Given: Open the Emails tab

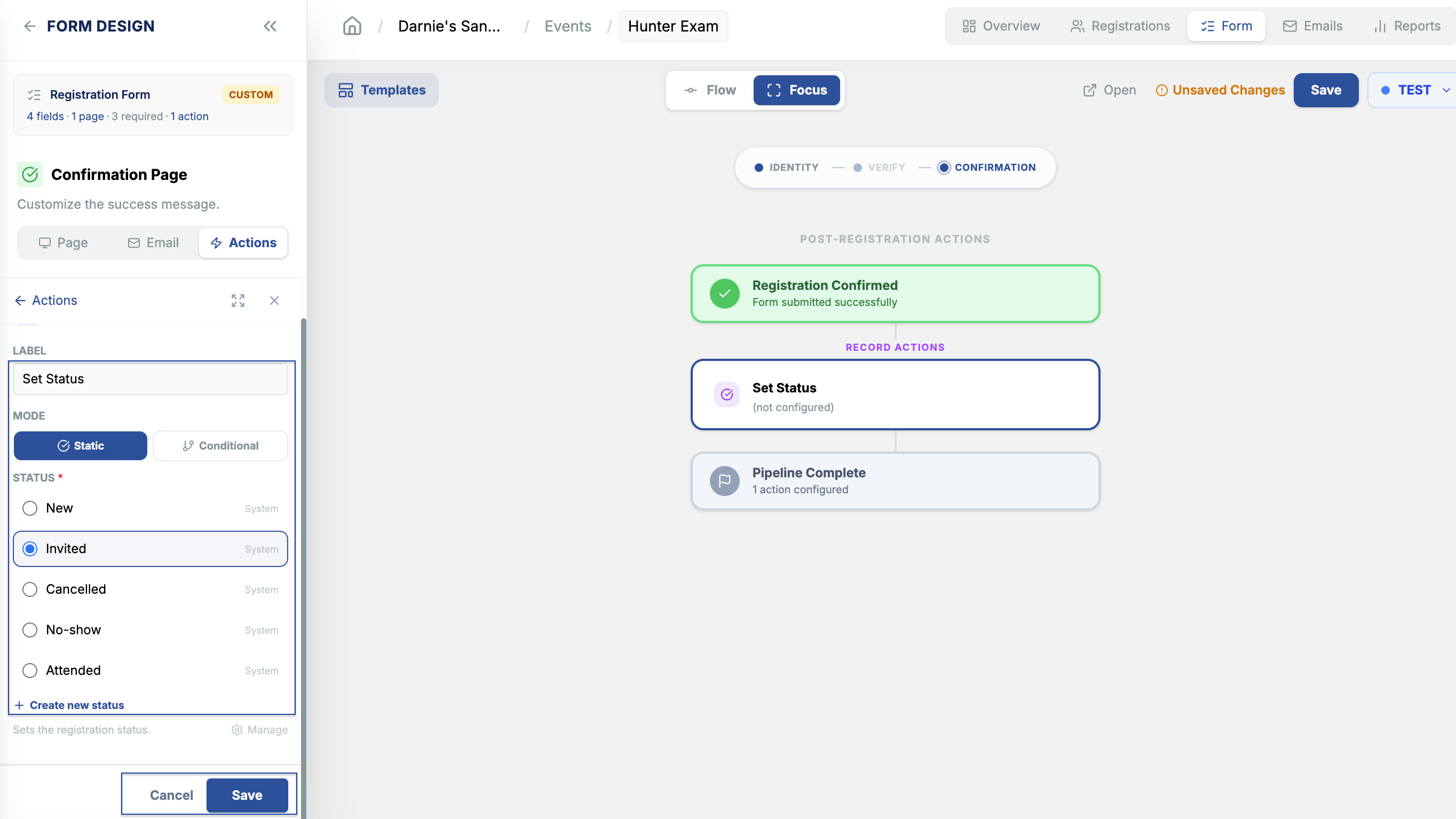Looking at the screenshot, I should point(1312,26).
